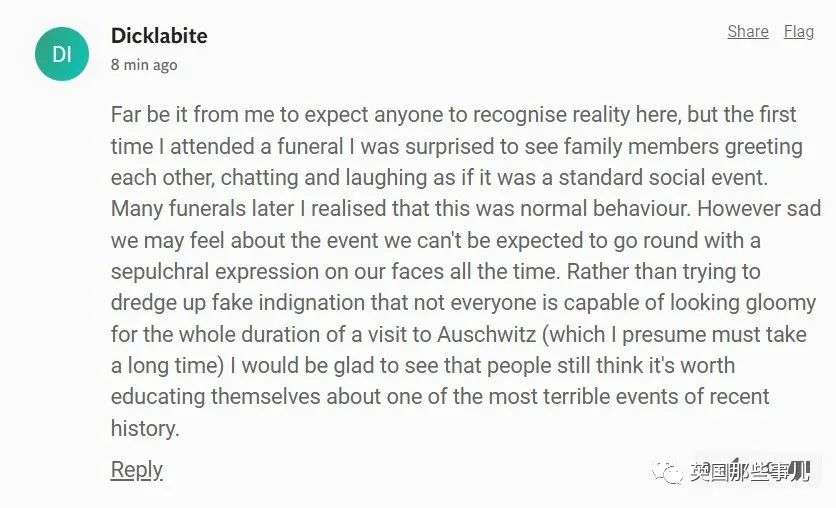Viewport: 836px width, 508px height.
Task: Click the final word "history."
Action: coord(145,428)
